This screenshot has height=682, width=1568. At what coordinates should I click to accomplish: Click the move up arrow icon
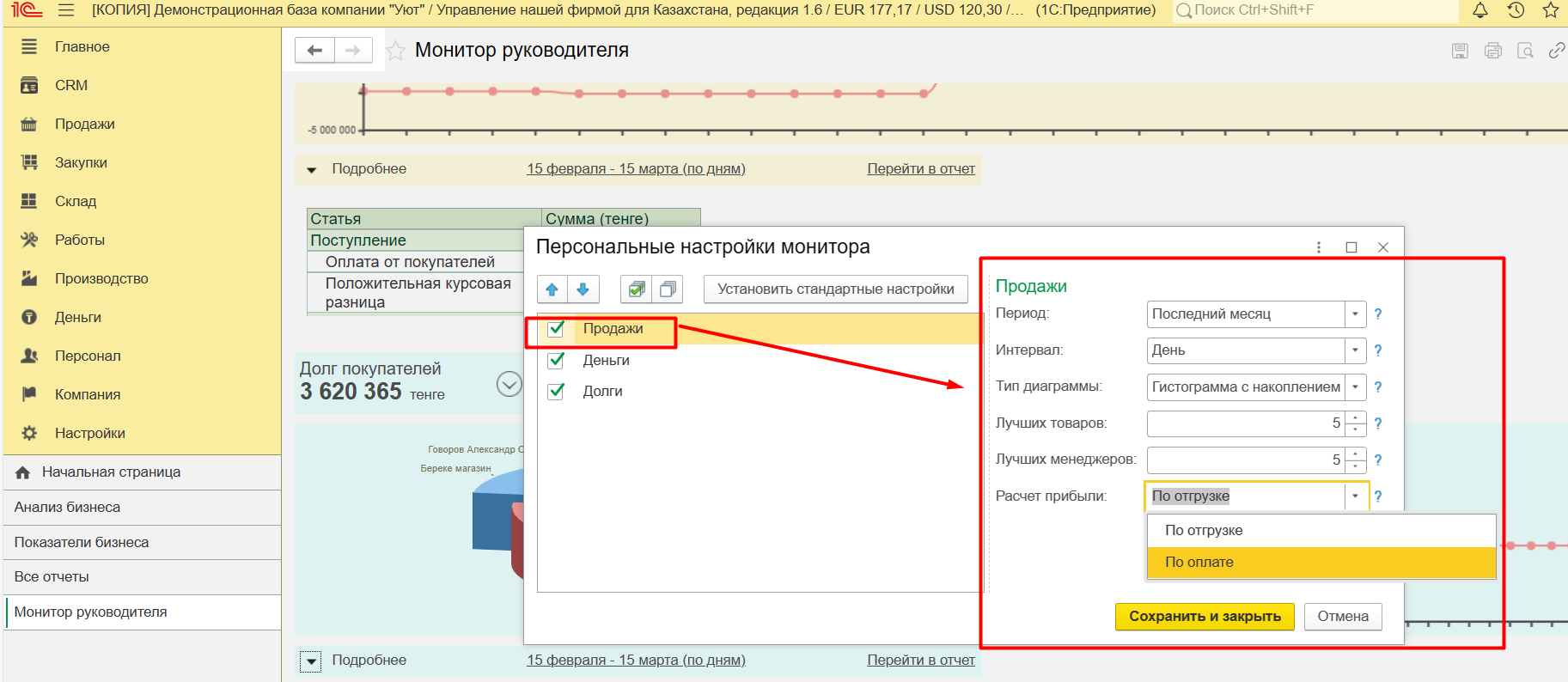[x=552, y=289]
